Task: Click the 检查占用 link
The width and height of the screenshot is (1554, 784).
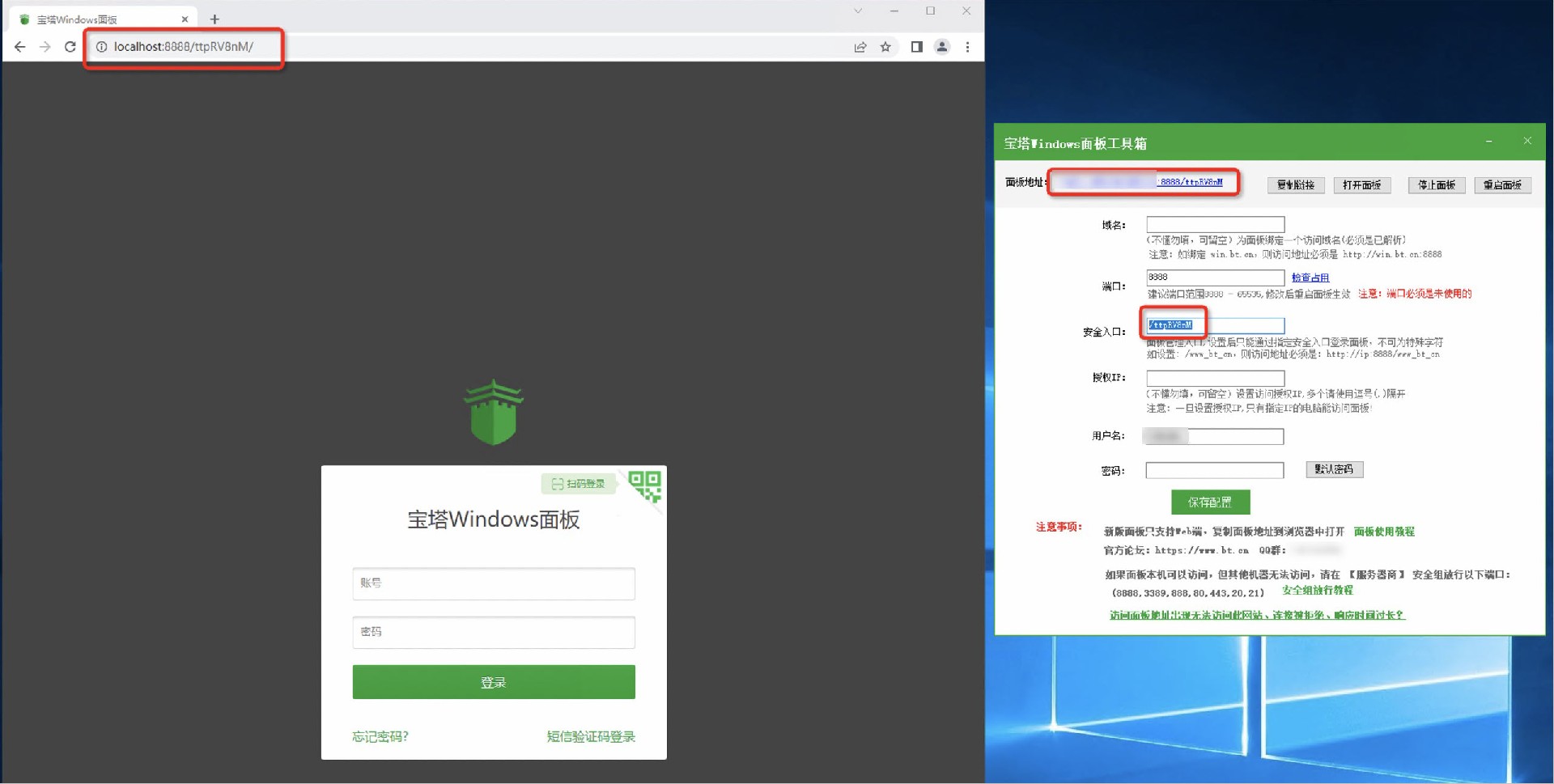Action: click(1310, 278)
